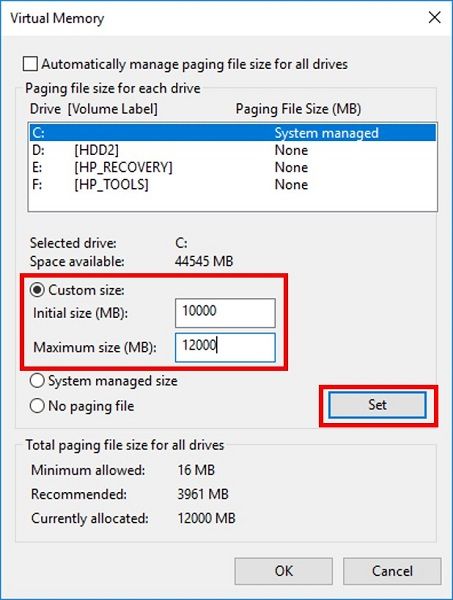
Task: Confirm changes with the OK button
Action: pos(284,571)
